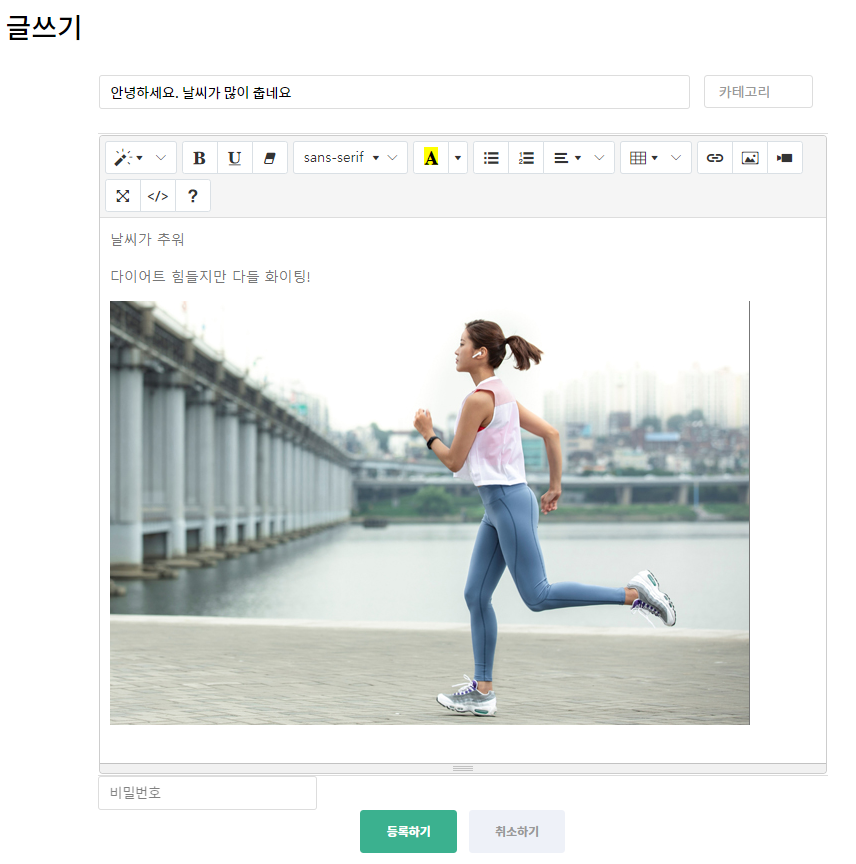Screen dimensions: 856x864
Task: Apply an unordered bullet list
Action: click(x=490, y=157)
